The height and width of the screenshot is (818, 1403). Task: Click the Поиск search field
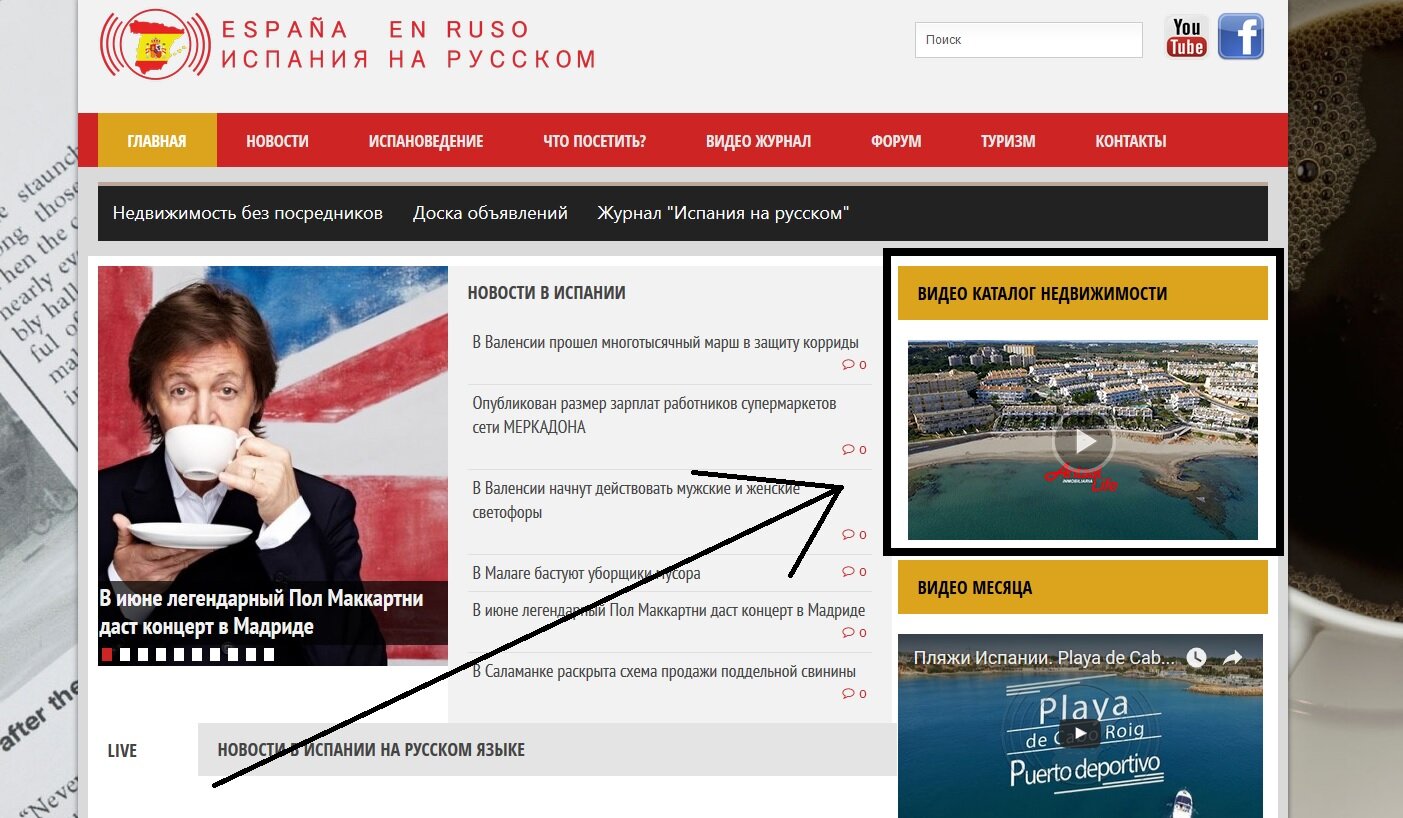[1028, 40]
